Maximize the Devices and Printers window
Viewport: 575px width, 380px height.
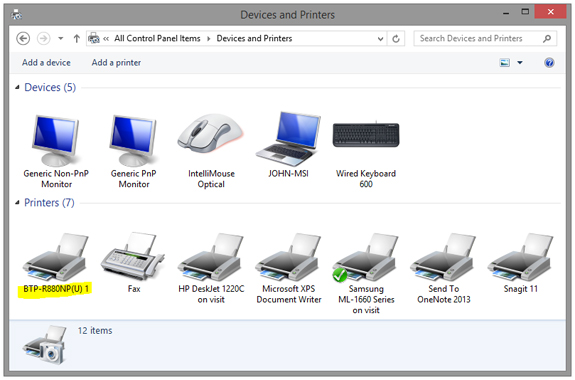coord(525,12)
